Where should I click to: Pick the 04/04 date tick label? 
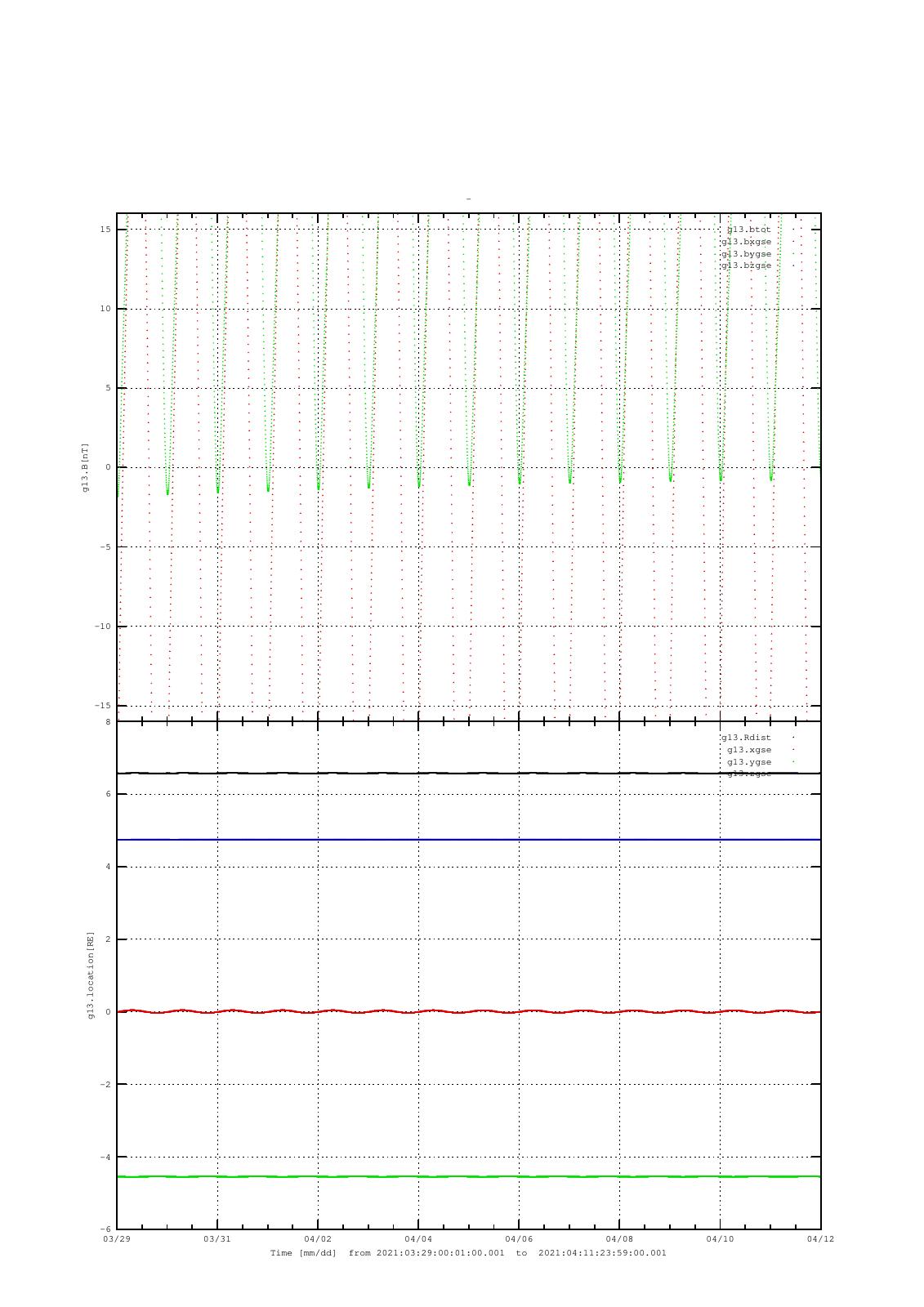click(x=418, y=1239)
